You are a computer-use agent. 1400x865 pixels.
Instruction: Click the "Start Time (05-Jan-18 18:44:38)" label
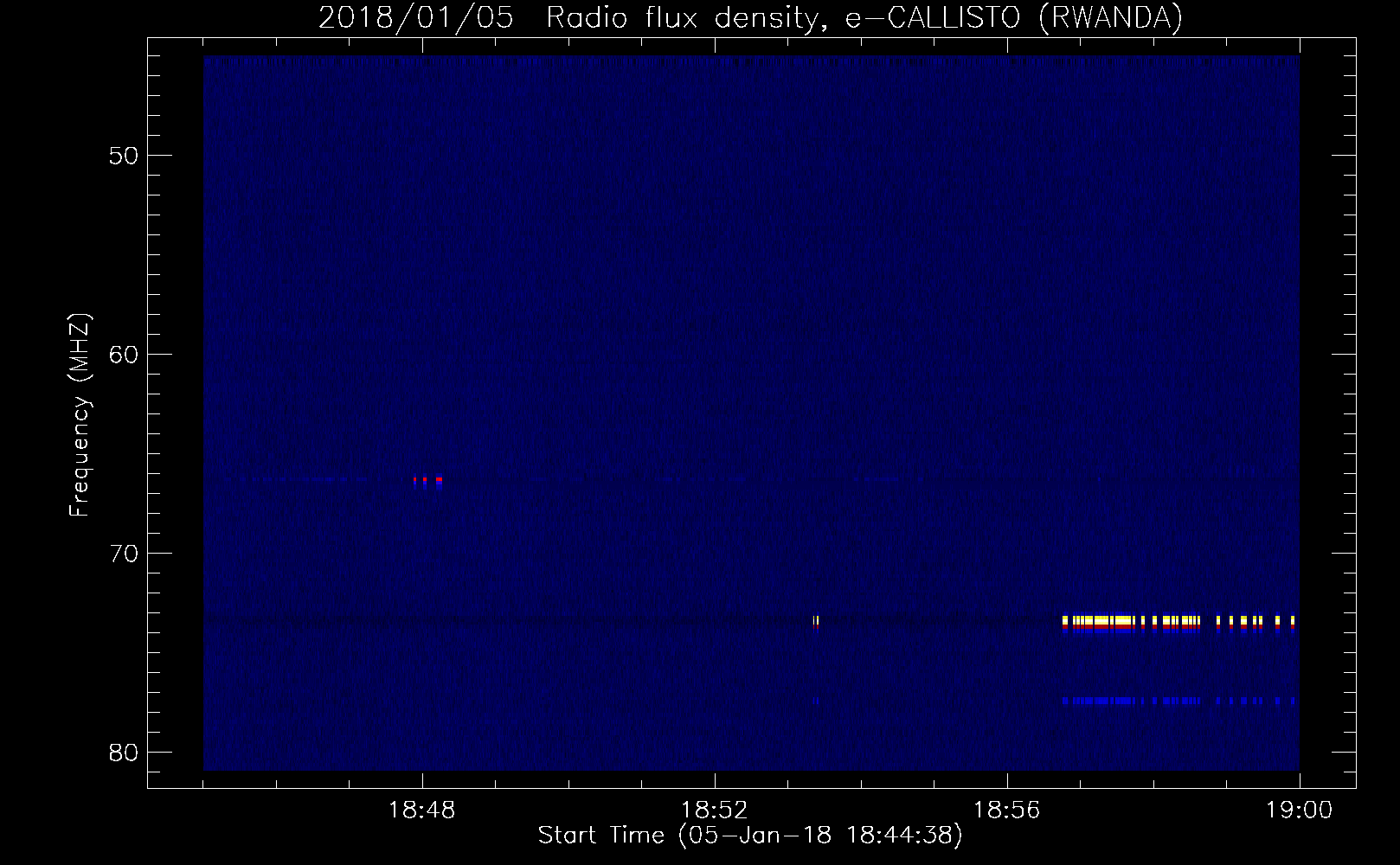tap(750, 836)
